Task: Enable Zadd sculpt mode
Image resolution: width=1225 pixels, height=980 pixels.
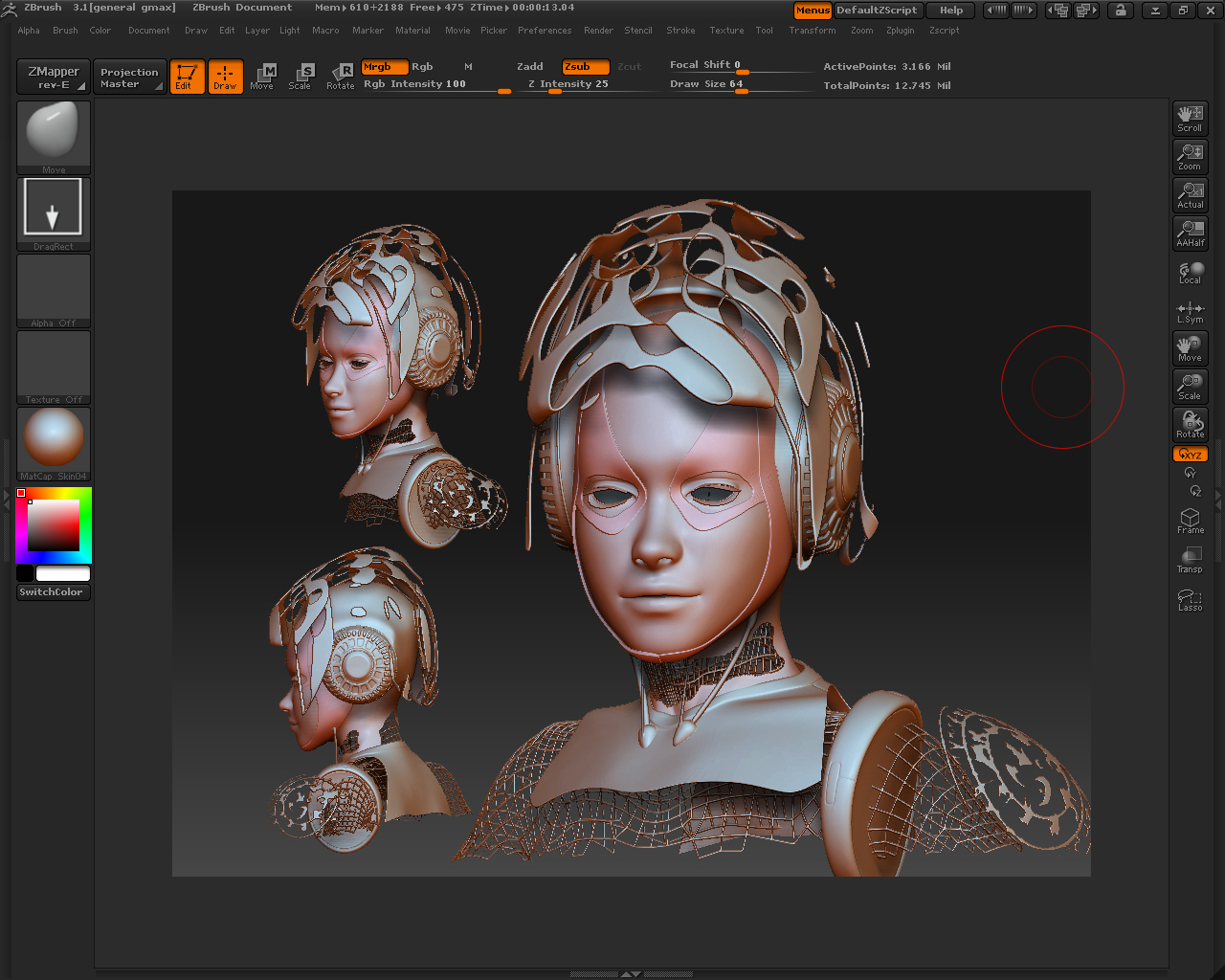Action: (x=529, y=67)
